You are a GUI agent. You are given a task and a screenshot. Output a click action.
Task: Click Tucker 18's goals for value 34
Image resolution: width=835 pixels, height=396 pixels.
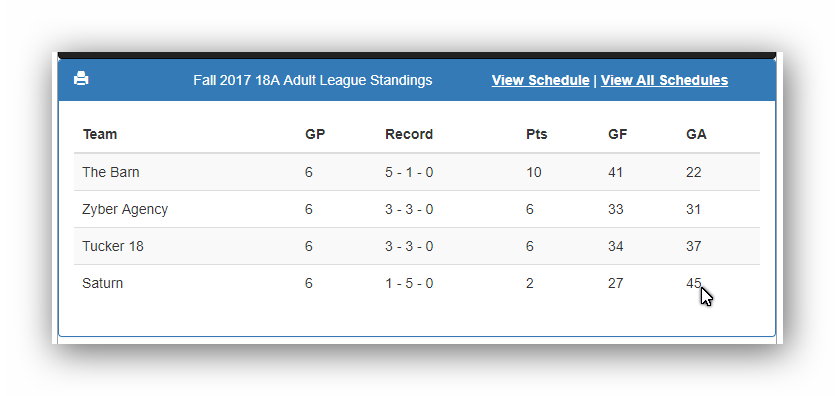(x=615, y=246)
